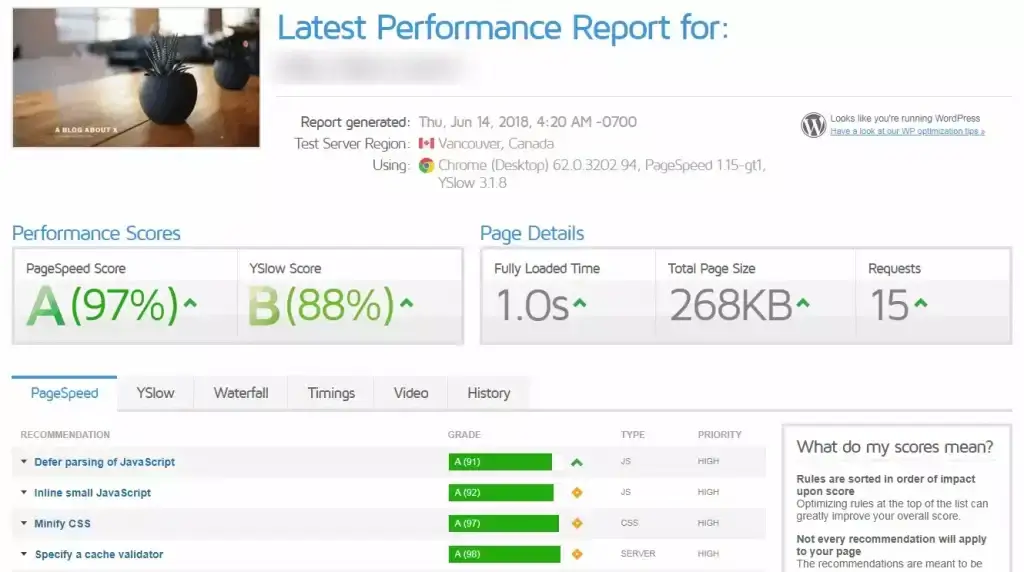
Task: Click the orange diamond in Minify CSS row
Action: coord(577,523)
